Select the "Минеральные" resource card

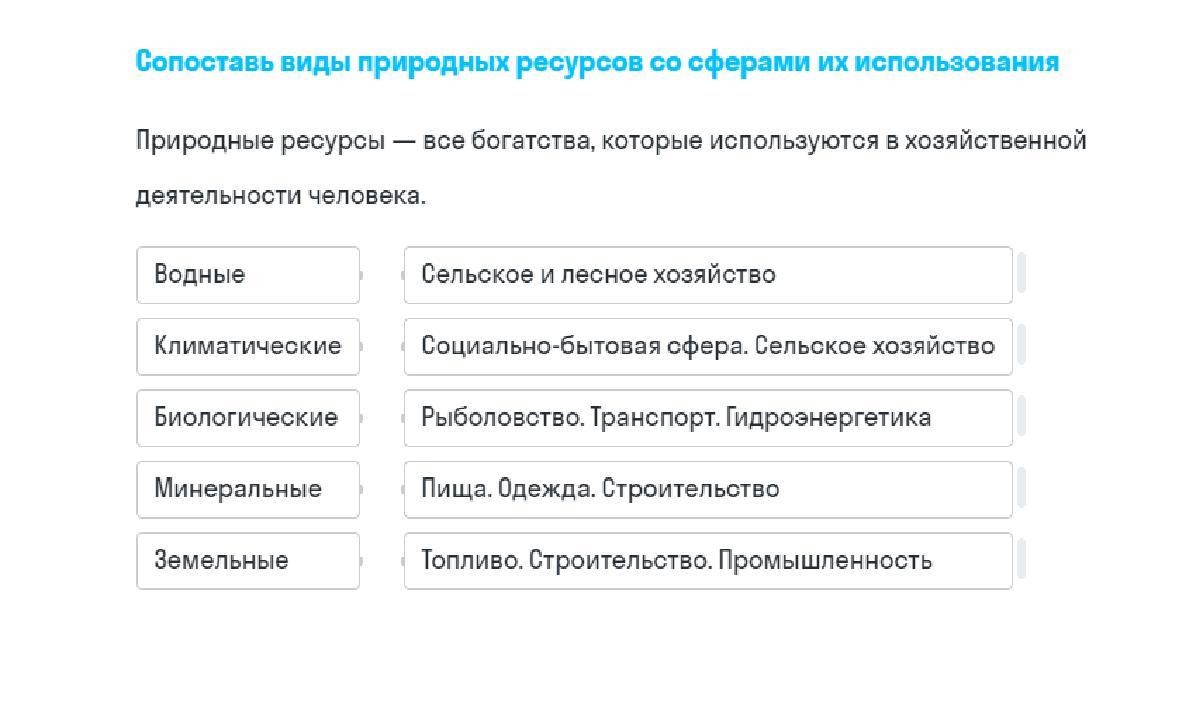(x=247, y=489)
